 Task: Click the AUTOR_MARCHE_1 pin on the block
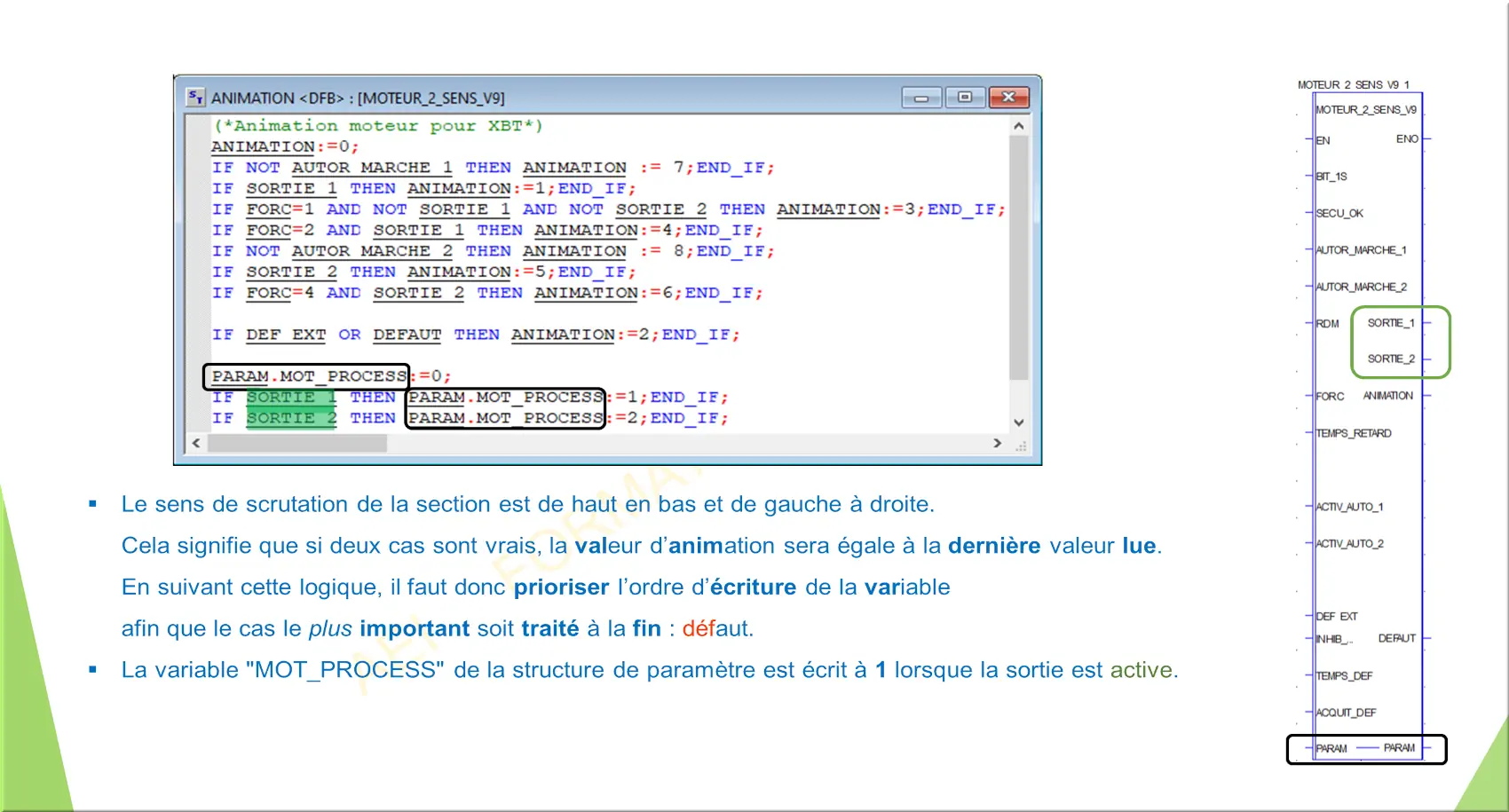coord(1361,250)
